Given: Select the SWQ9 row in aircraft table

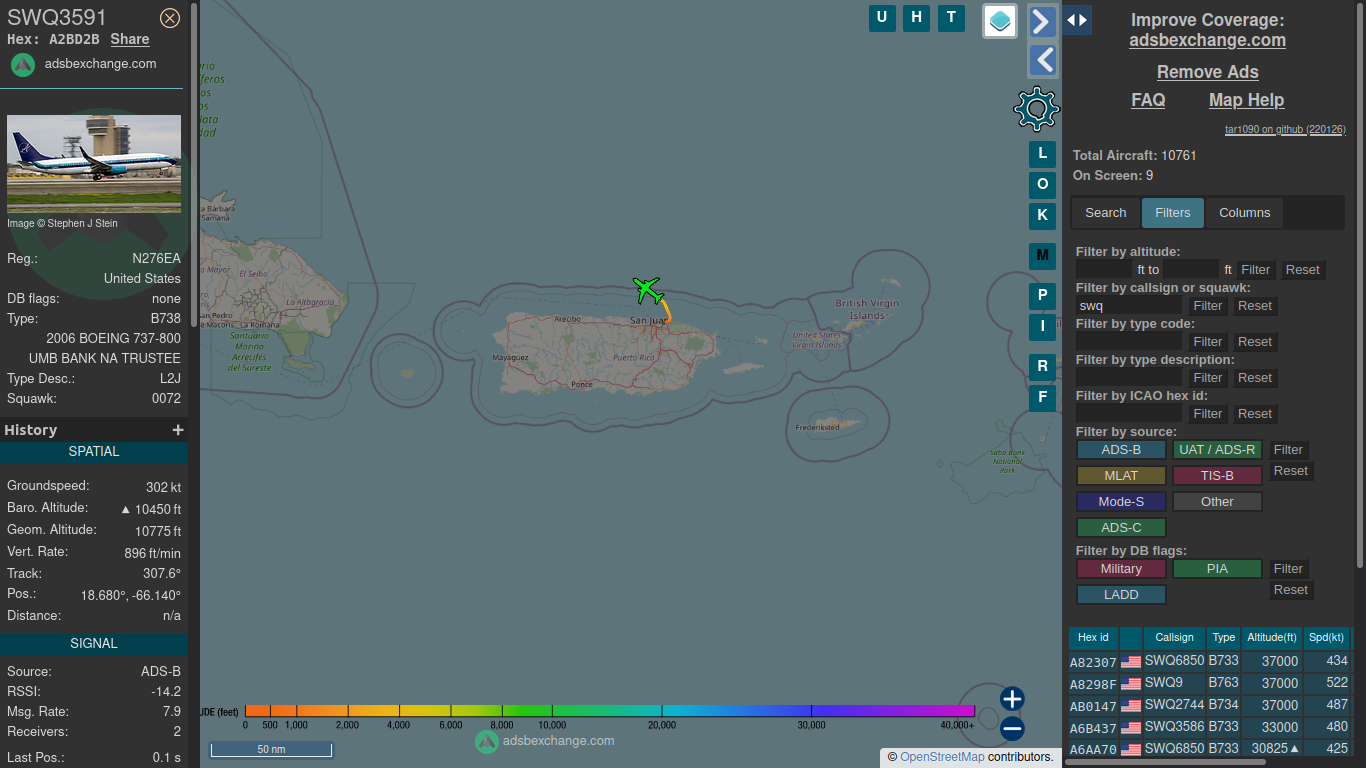Looking at the screenshot, I should pos(1210,684).
